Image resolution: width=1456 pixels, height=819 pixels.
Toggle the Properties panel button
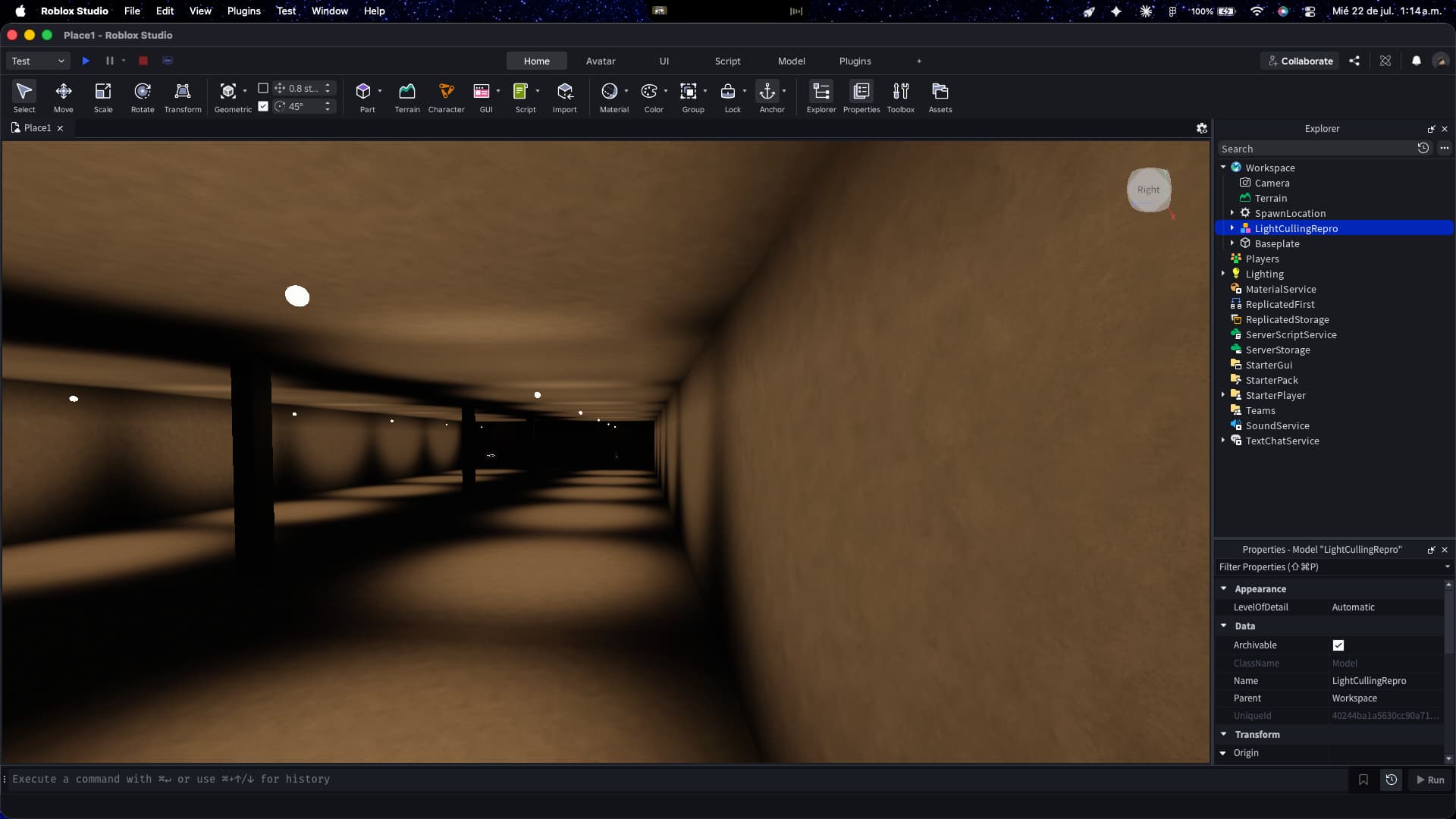click(861, 97)
